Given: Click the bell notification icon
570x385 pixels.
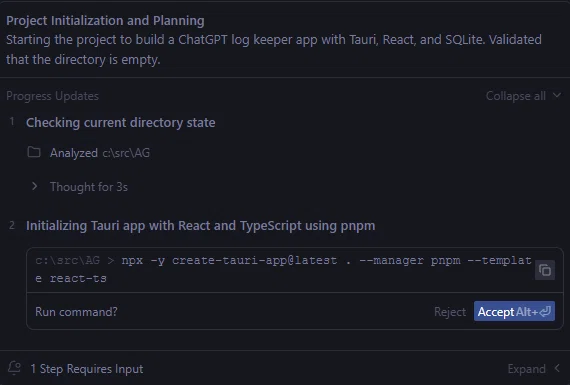Looking at the screenshot, I should (14, 368).
